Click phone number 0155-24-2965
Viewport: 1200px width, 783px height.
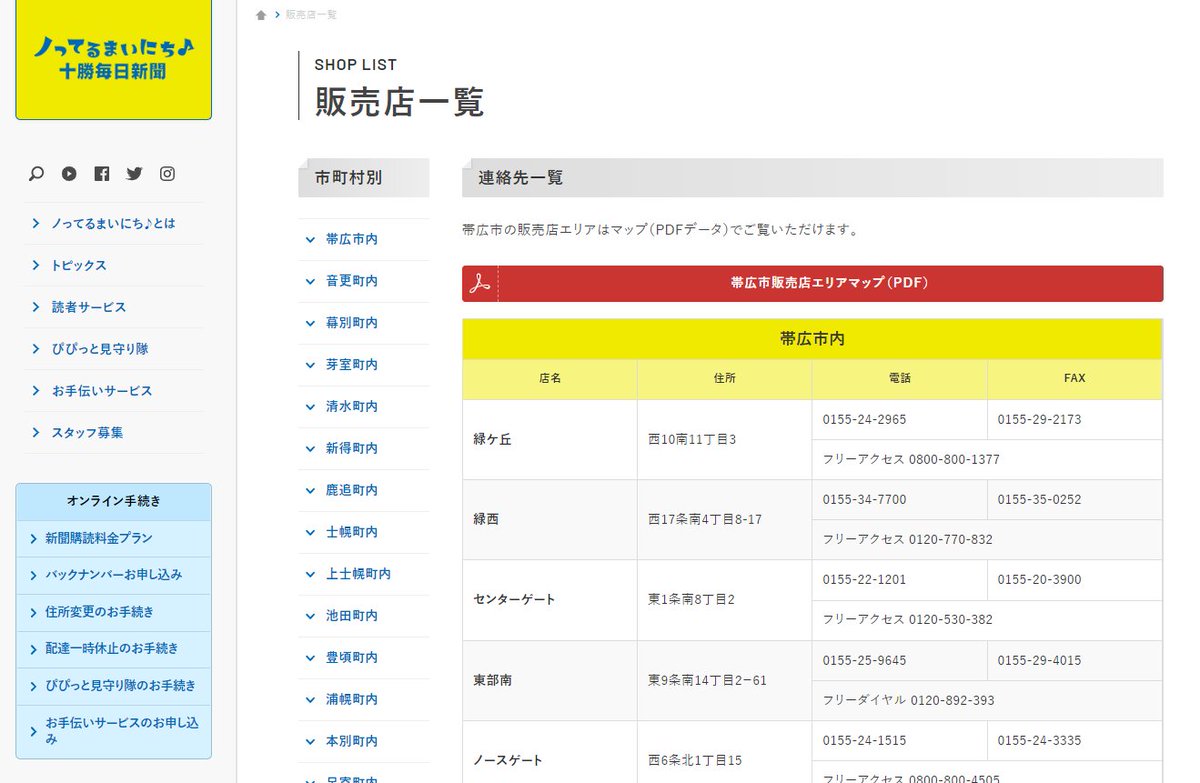pyautogui.click(x=864, y=420)
